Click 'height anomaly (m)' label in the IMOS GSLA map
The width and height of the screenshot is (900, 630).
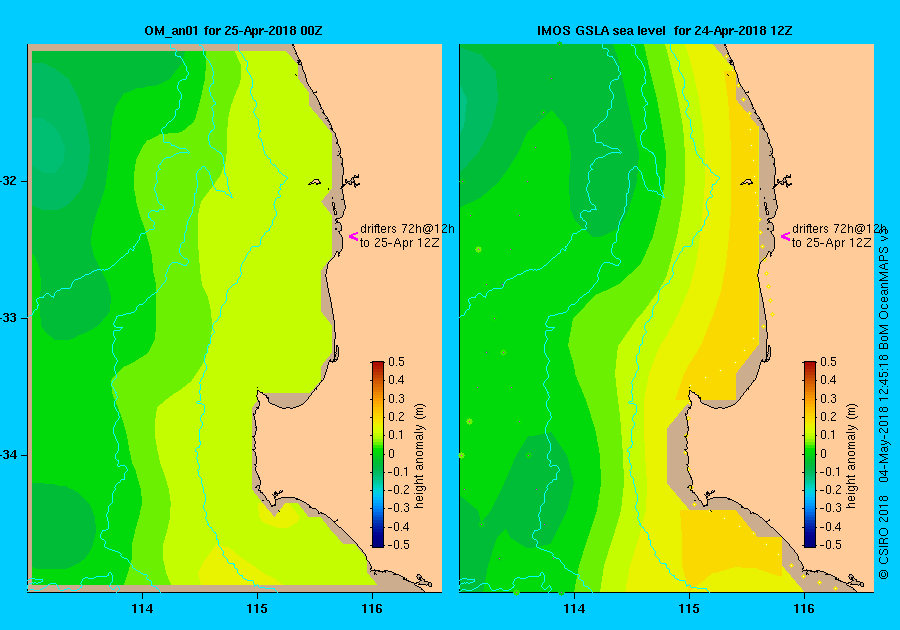click(851, 456)
